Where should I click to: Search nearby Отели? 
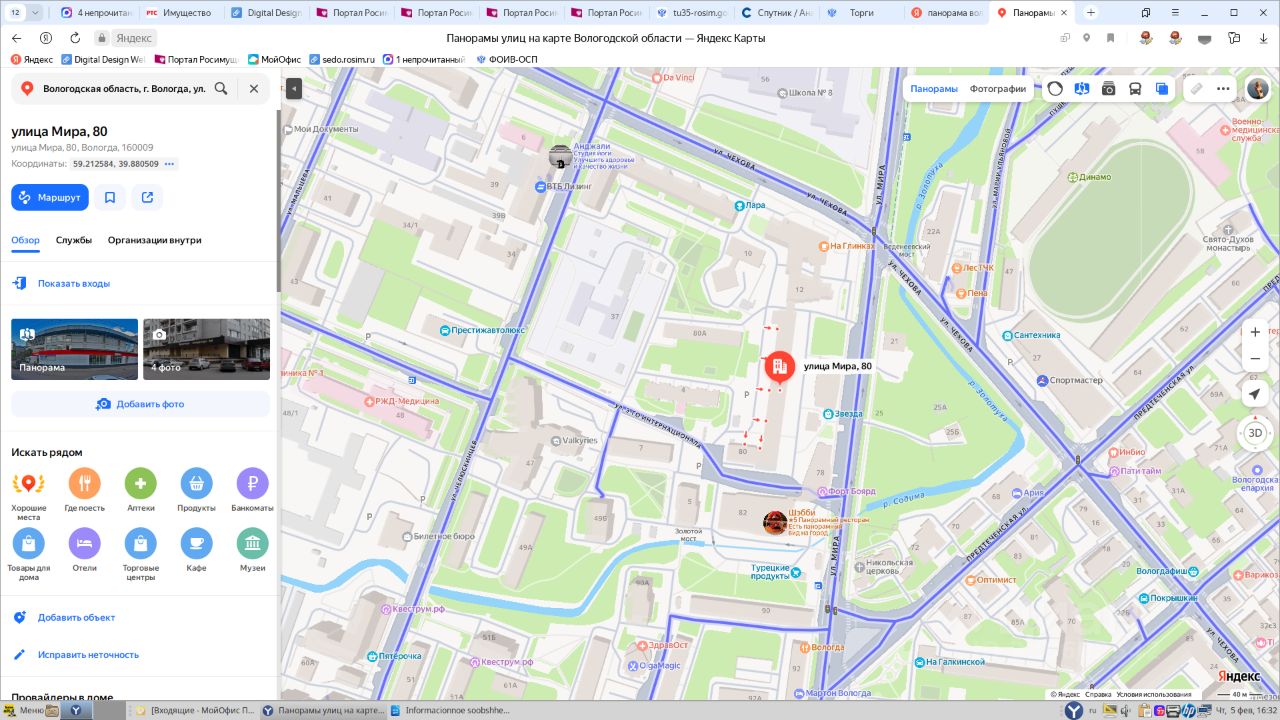click(84, 551)
